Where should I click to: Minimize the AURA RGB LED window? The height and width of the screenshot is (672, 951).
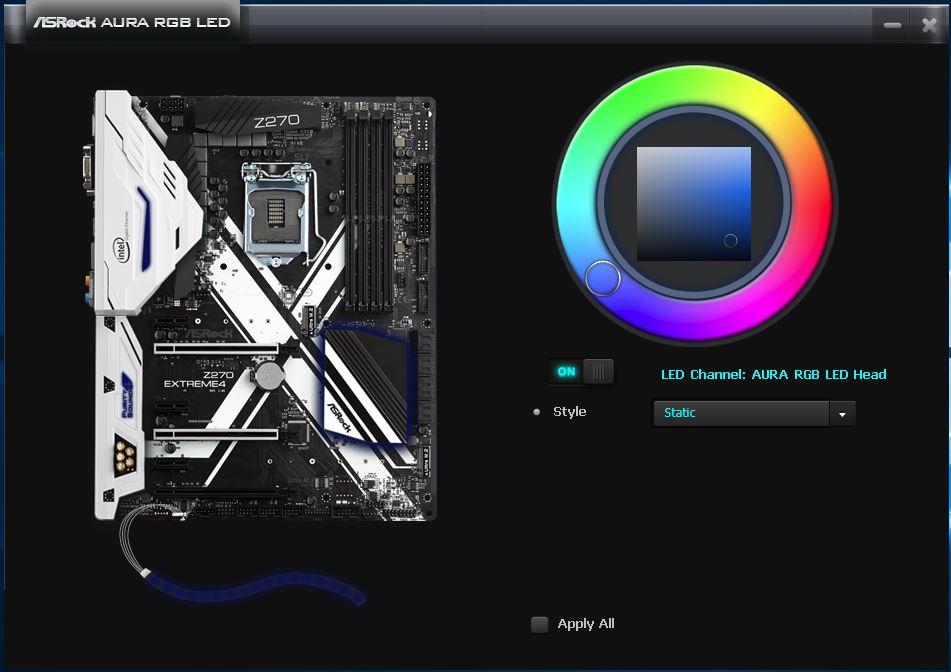coord(892,25)
